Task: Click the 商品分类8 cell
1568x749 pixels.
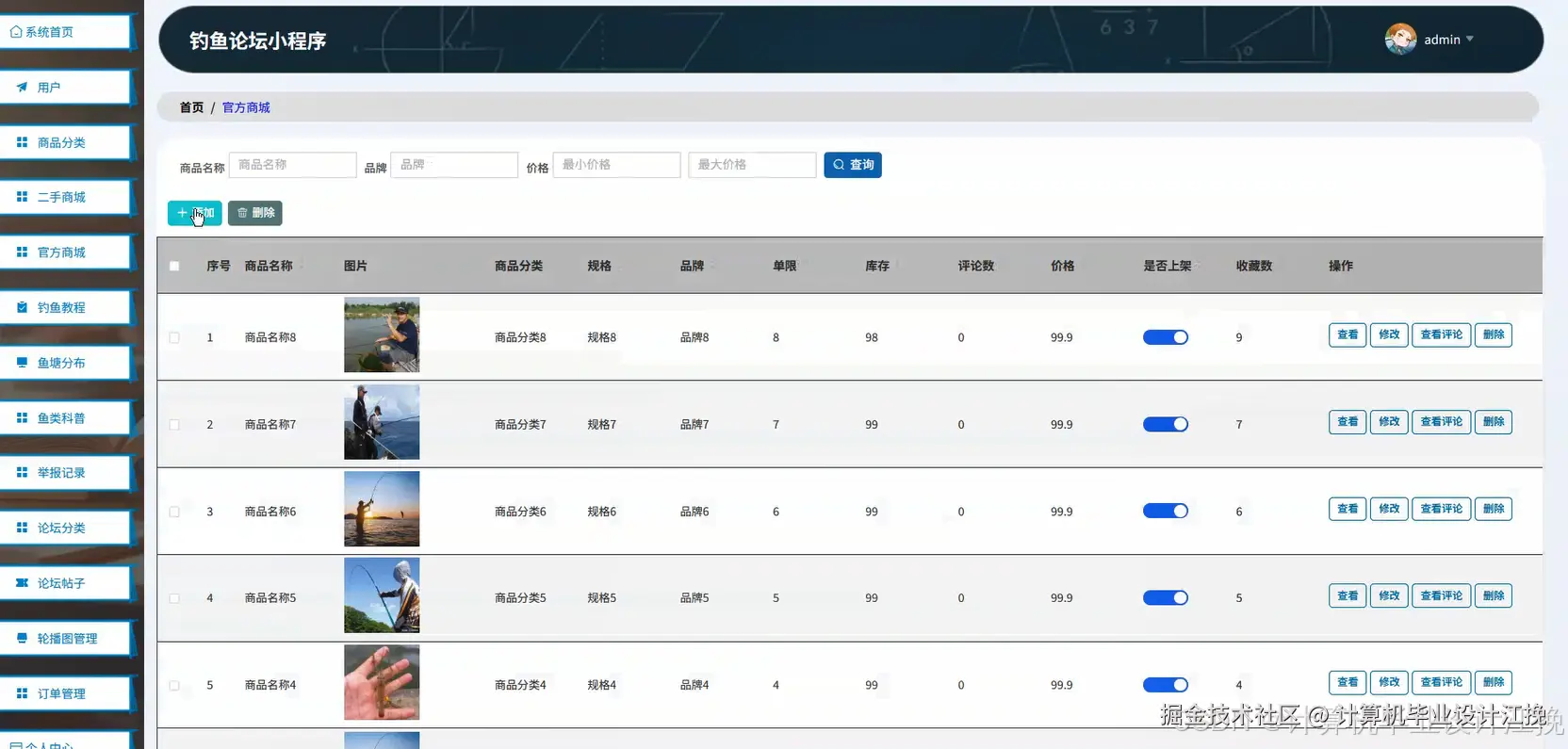Action: point(520,337)
